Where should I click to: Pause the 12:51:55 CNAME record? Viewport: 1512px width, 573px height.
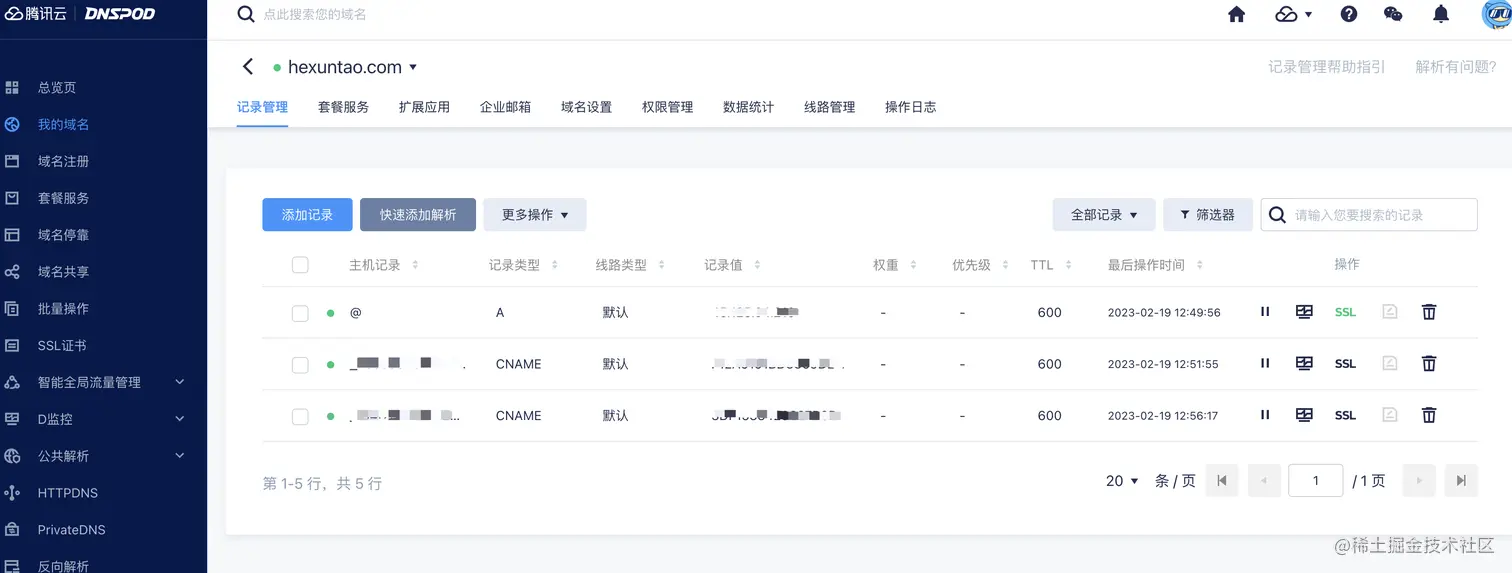tap(1265, 363)
